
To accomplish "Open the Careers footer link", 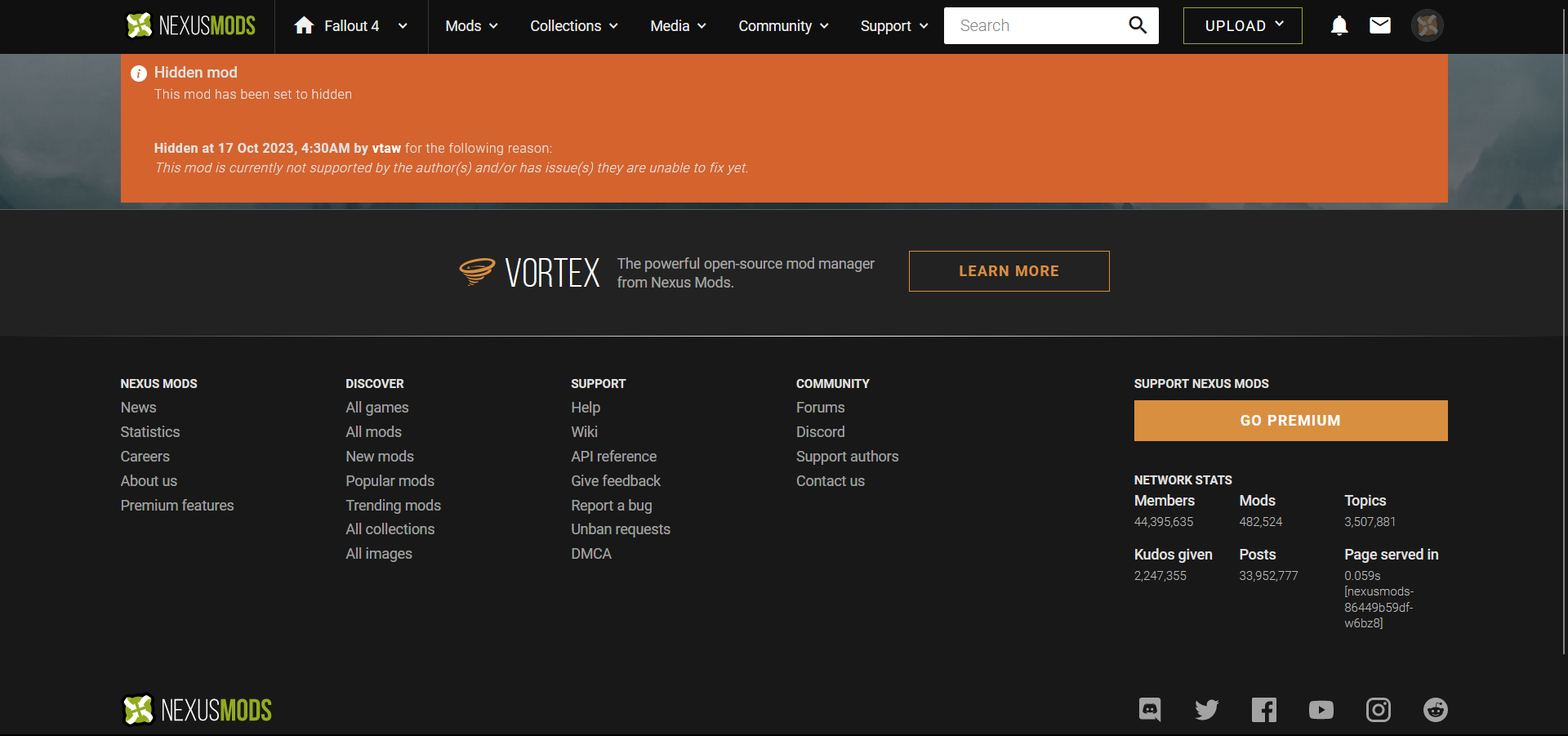I will [145, 457].
